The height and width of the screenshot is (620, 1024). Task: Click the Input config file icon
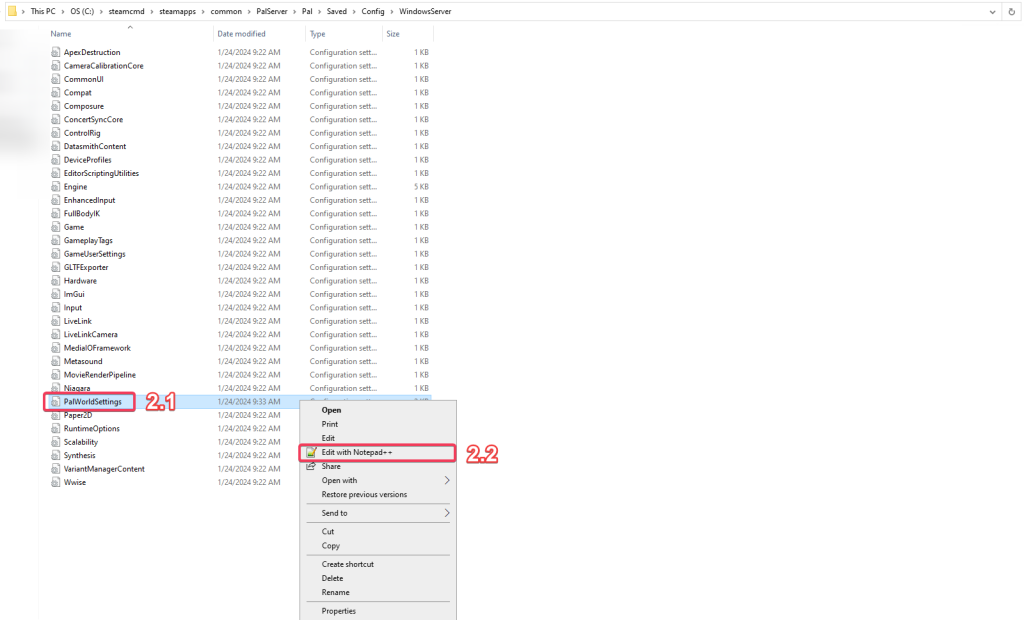tap(53, 307)
